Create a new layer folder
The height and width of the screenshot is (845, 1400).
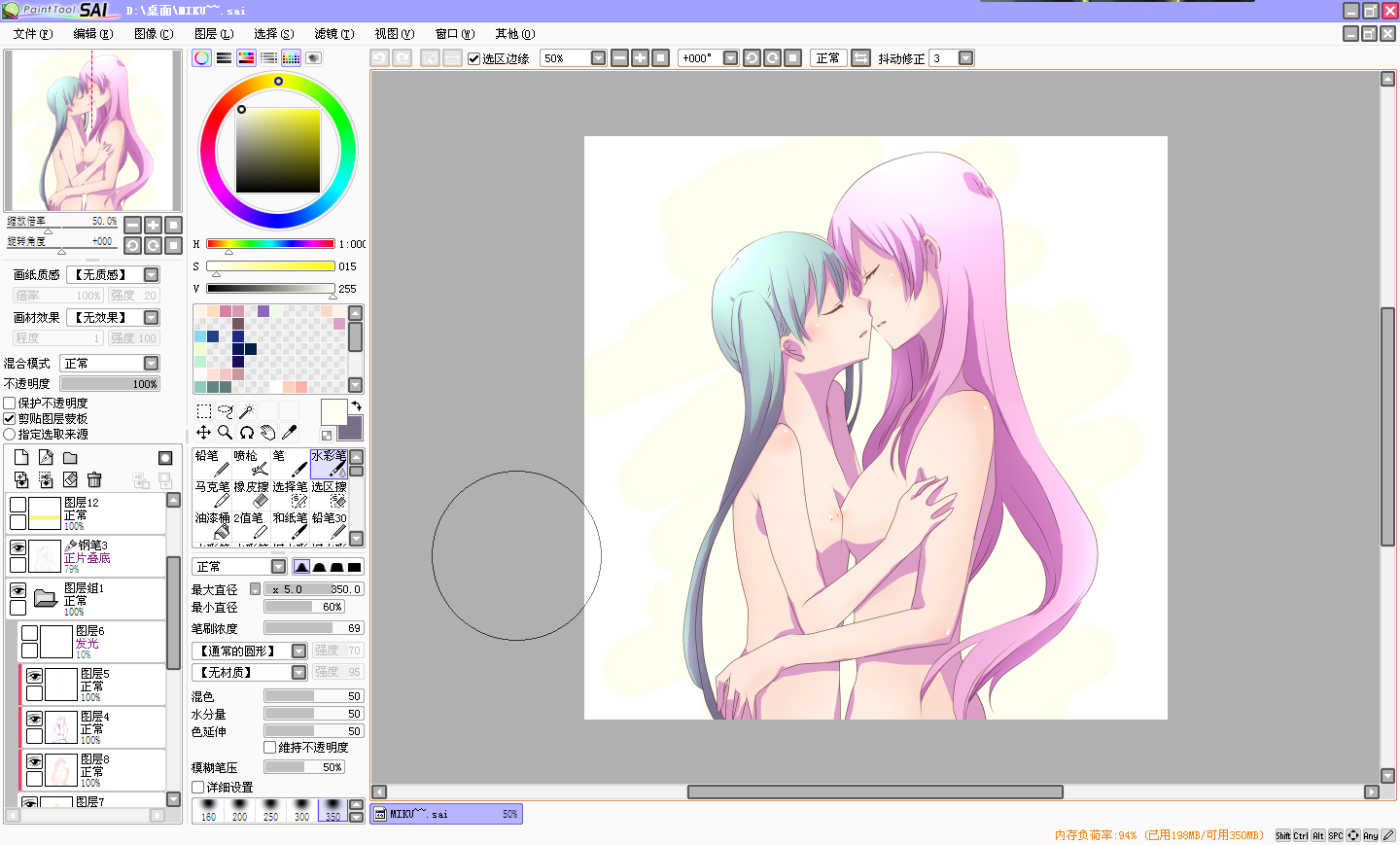(70, 458)
